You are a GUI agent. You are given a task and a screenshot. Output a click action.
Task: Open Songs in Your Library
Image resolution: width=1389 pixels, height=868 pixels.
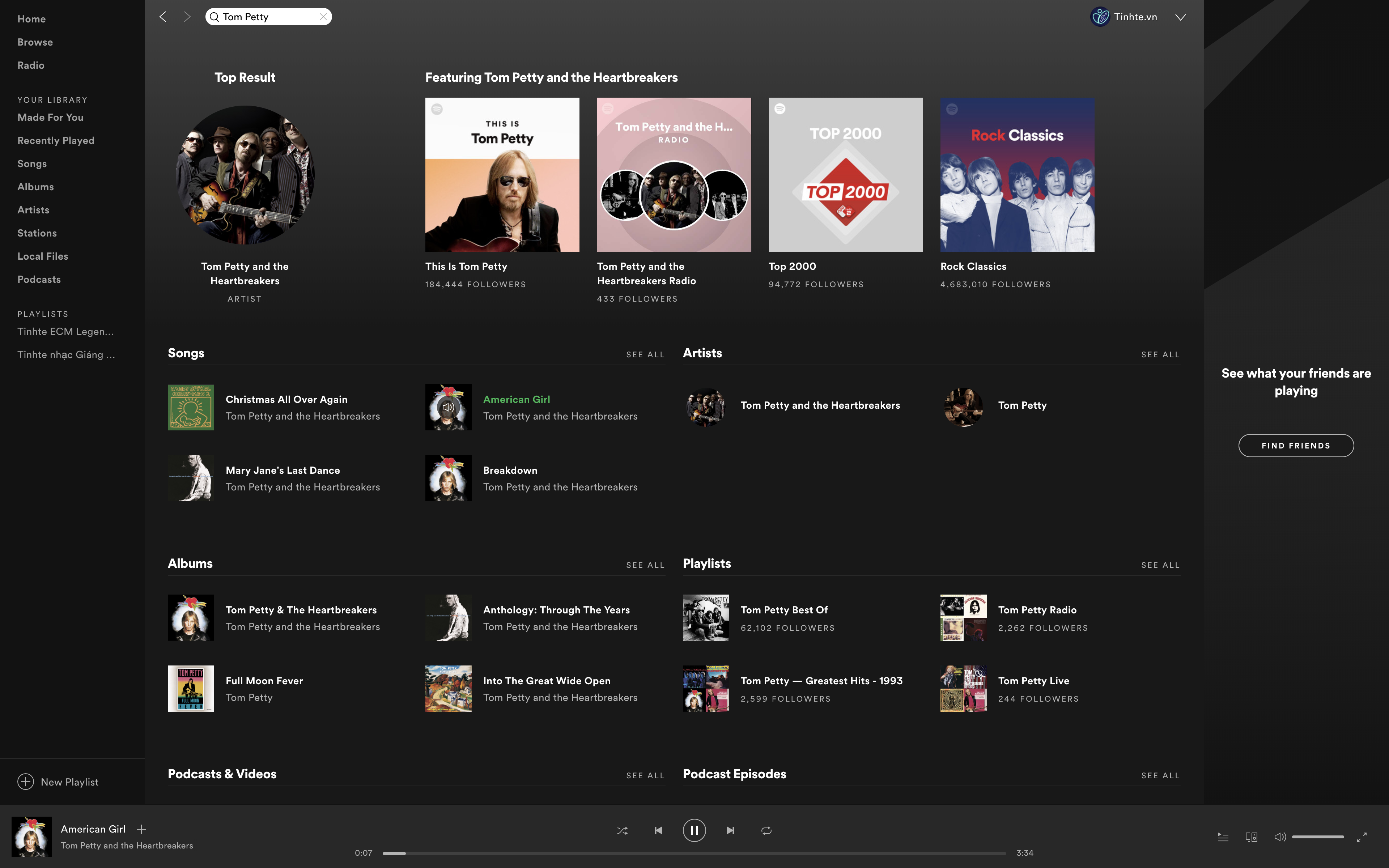pyautogui.click(x=32, y=163)
